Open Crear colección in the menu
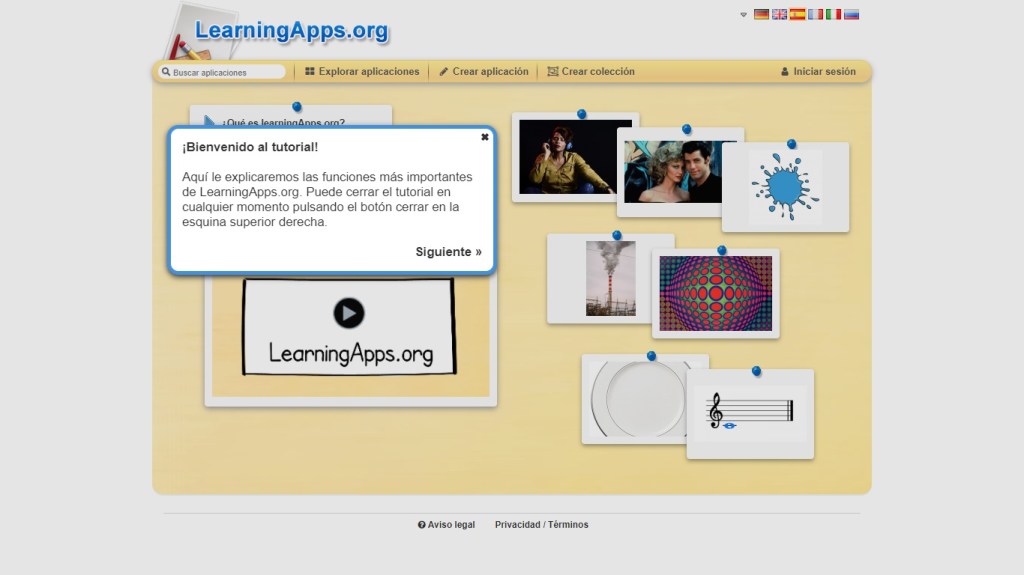Image resolution: width=1024 pixels, height=575 pixels. pos(591,72)
